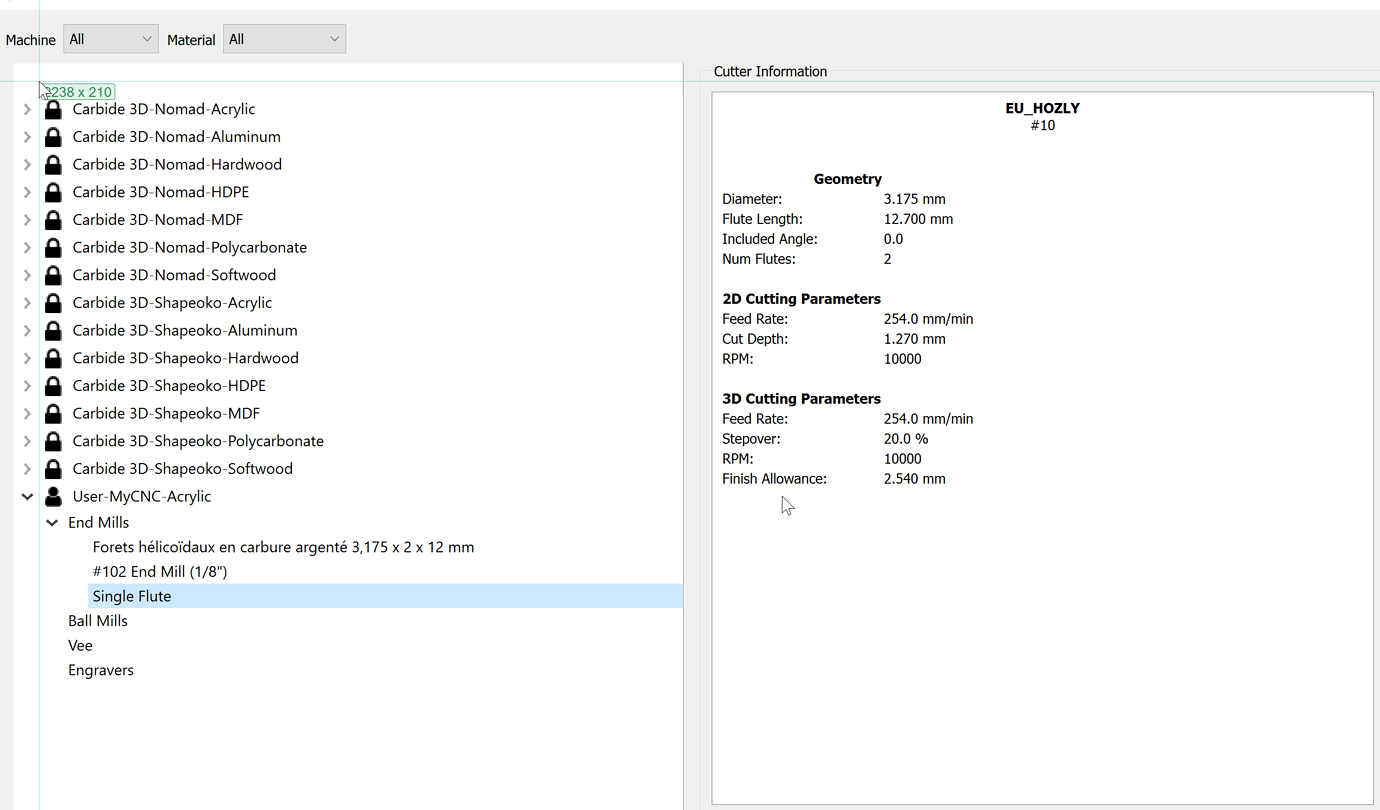Expand Carbide 3D-Shapeoko-MDF library
Viewport: 1380px width, 810px height.
coord(27,413)
